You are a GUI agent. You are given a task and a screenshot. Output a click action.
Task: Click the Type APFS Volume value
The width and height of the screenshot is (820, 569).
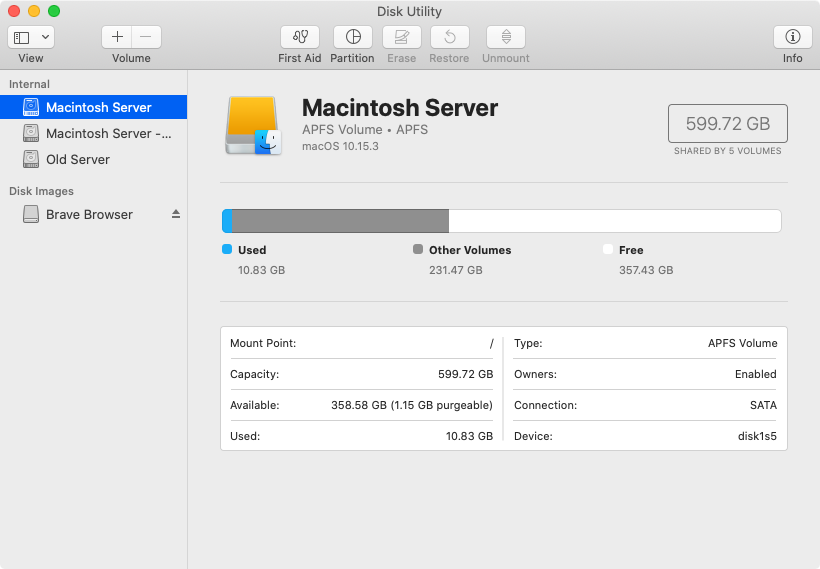point(743,343)
